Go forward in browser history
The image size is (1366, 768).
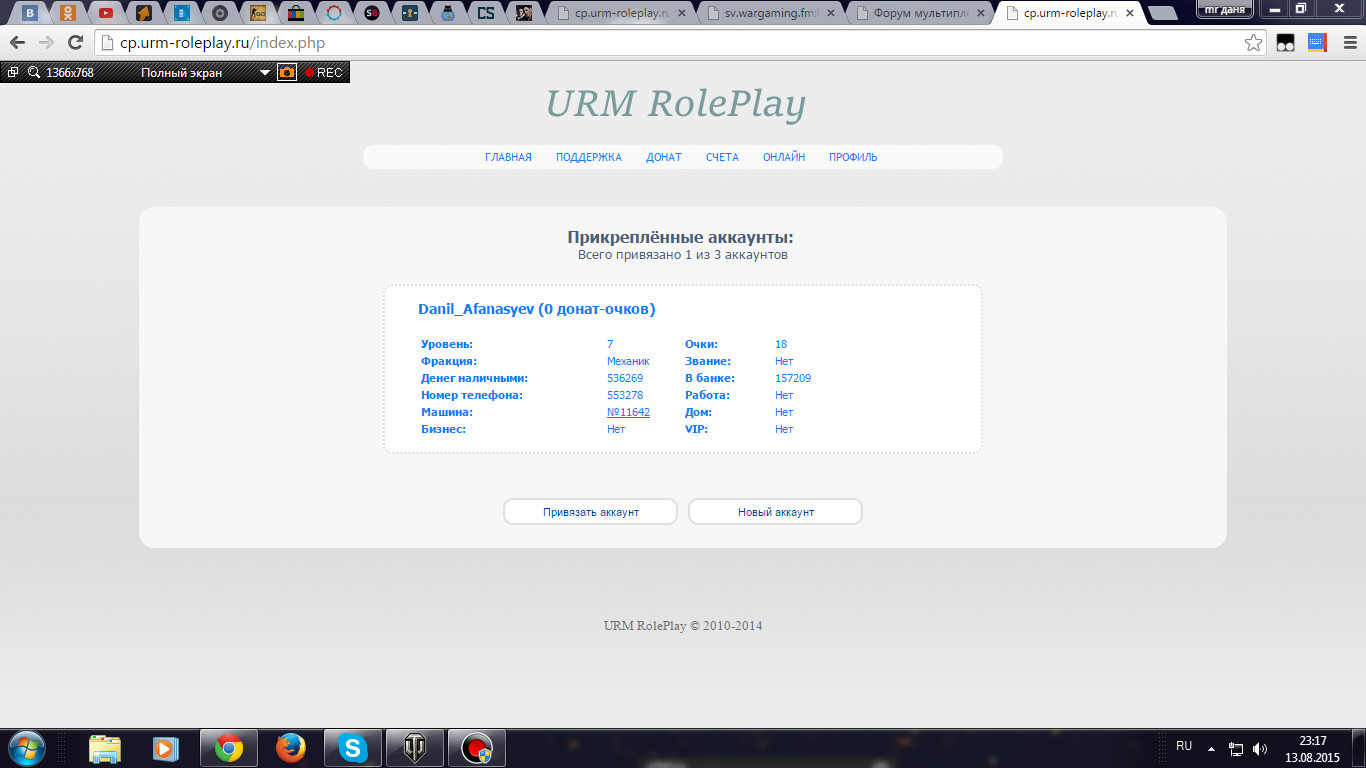click(46, 43)
